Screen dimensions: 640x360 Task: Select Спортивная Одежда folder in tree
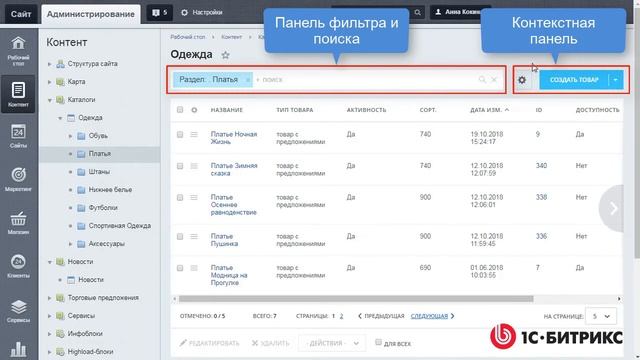pyautogui.click(x=120, y=226)
